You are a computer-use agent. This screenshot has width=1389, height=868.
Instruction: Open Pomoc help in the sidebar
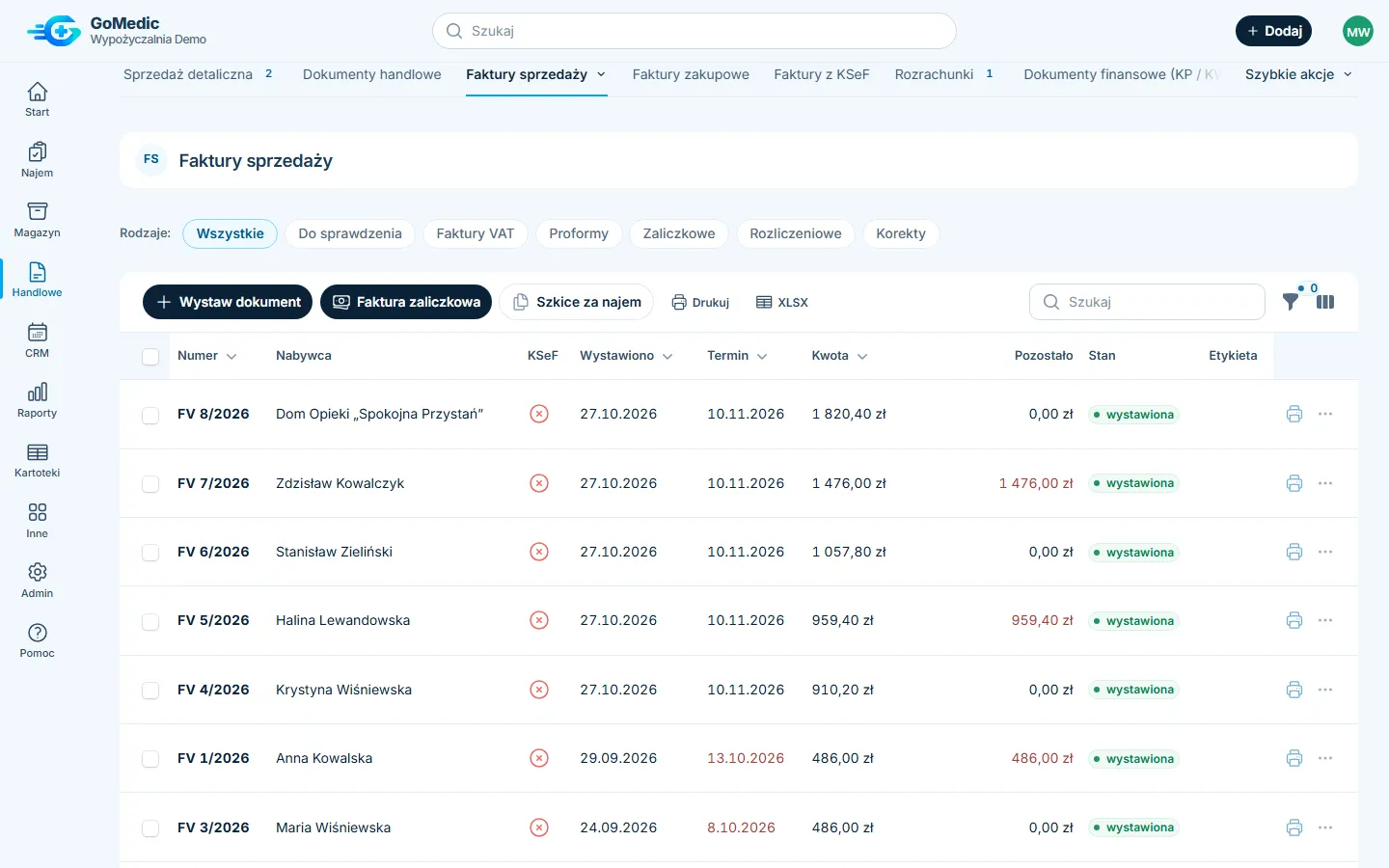click(x=37, y=640)
